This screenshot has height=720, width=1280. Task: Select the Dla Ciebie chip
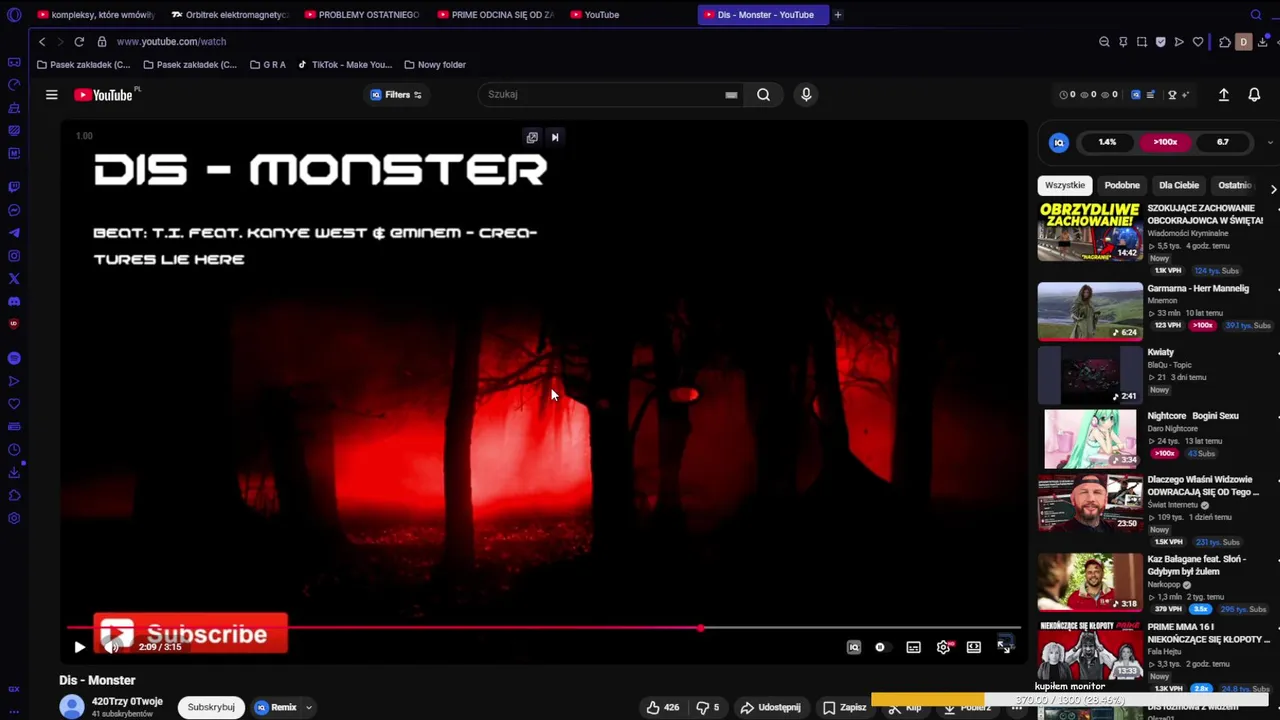click(1179, 185)
